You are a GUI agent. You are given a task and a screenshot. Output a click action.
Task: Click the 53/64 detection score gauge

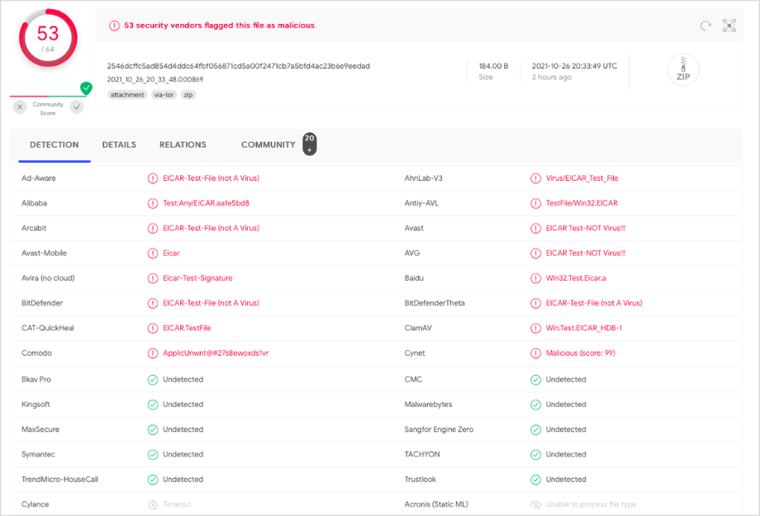pos(48,38)
